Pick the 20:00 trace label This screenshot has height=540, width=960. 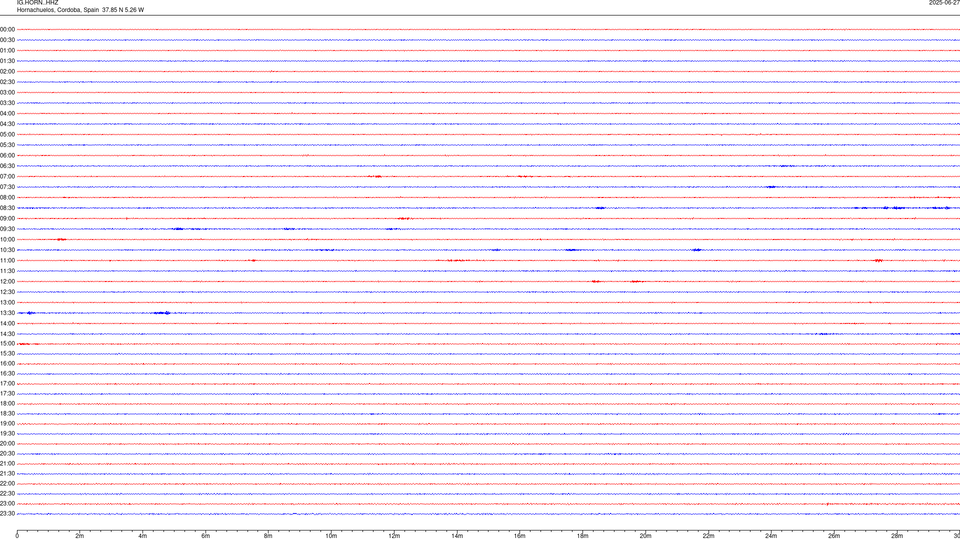click(7, 443)
